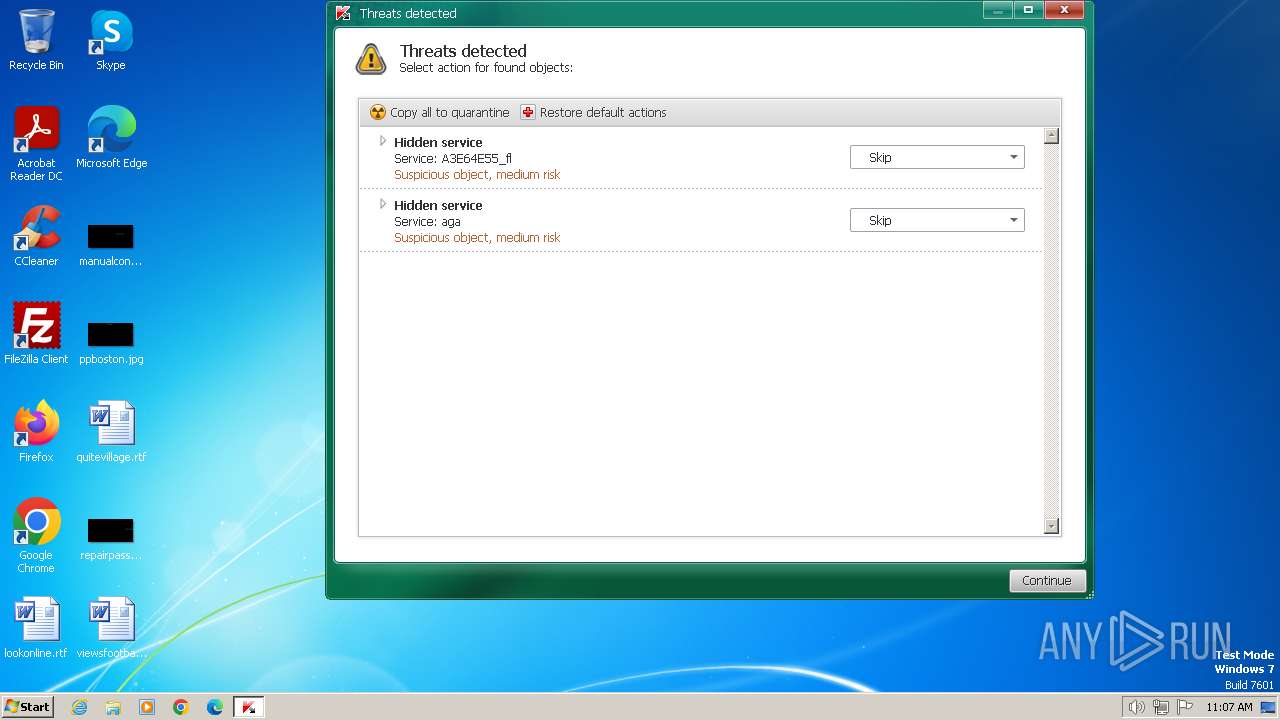Select the manualcon... desktop file

point(111,244)
